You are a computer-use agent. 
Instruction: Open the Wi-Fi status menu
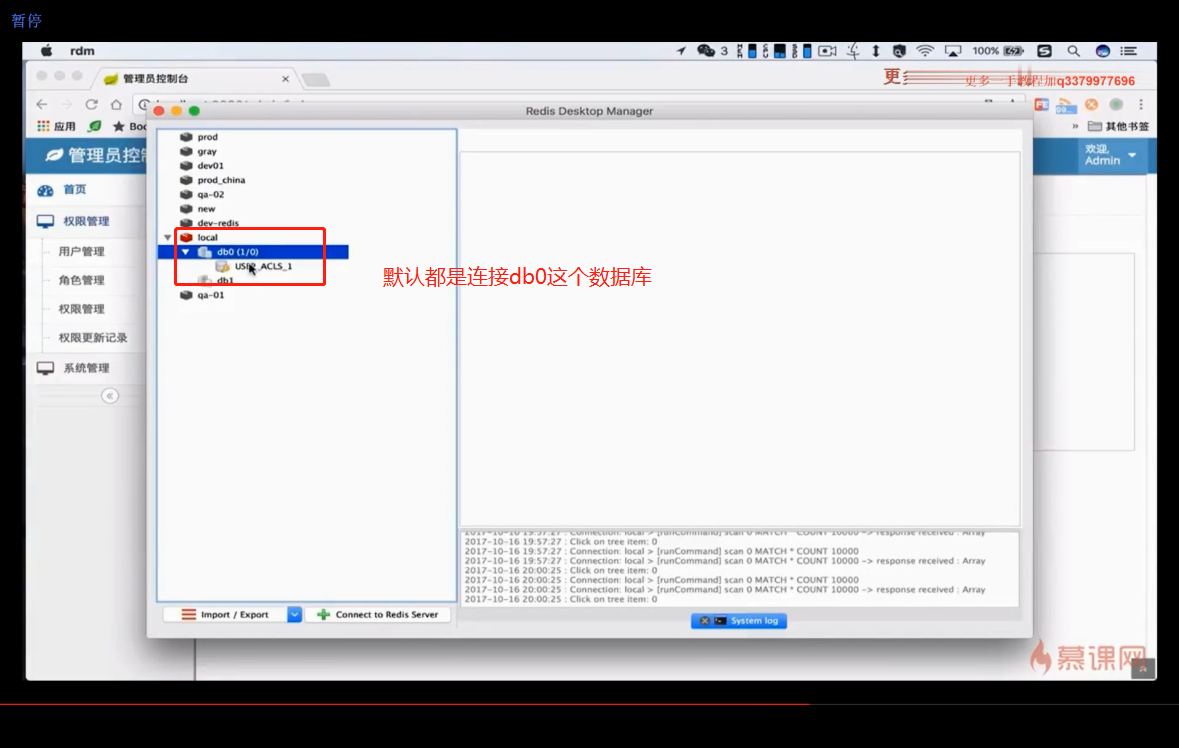(925, 50)
